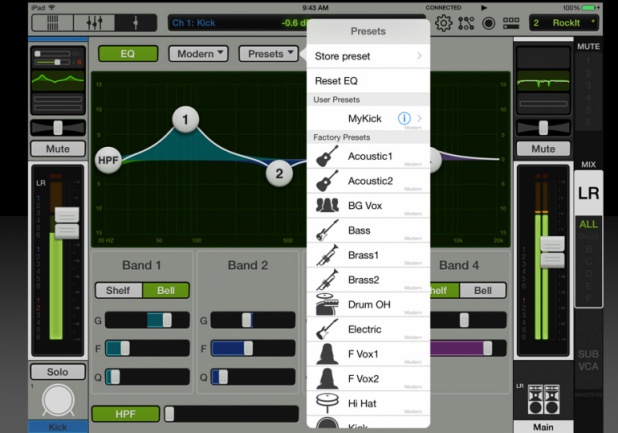
Task: Show ALL channels in view group
Action: [x=588, y=224]
